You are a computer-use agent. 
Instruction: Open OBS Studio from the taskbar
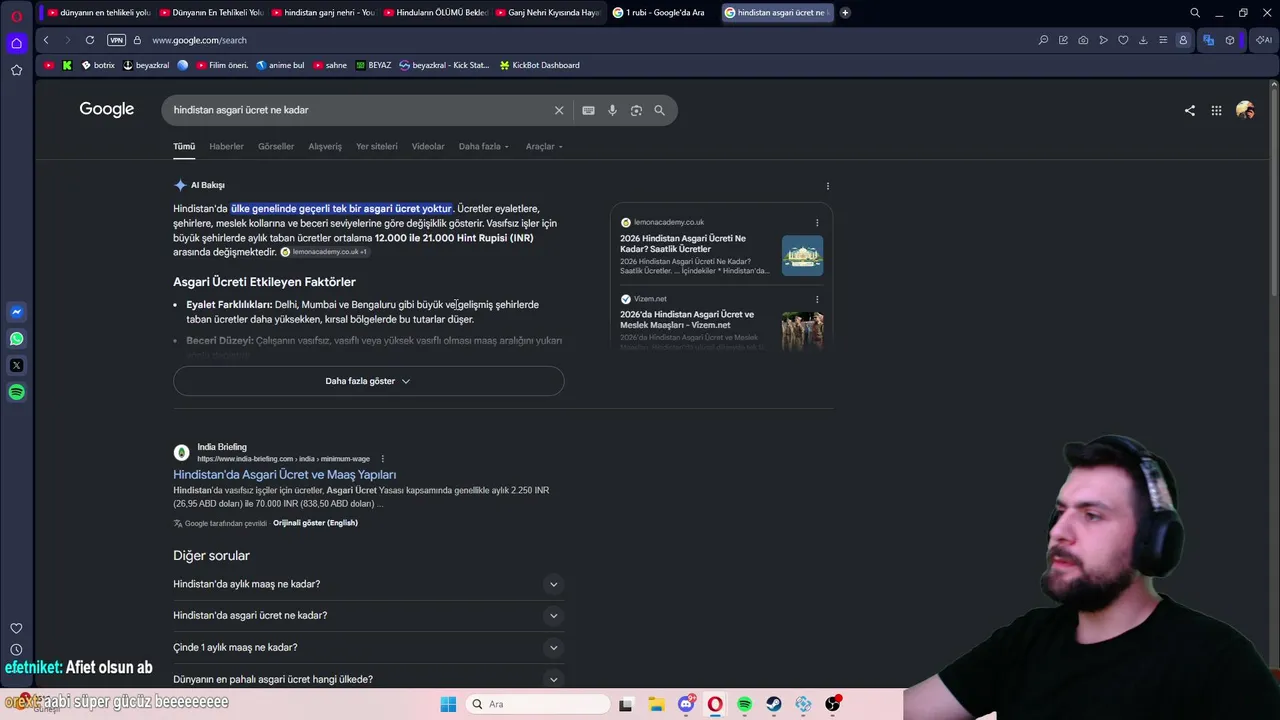(x=832, y=704)
